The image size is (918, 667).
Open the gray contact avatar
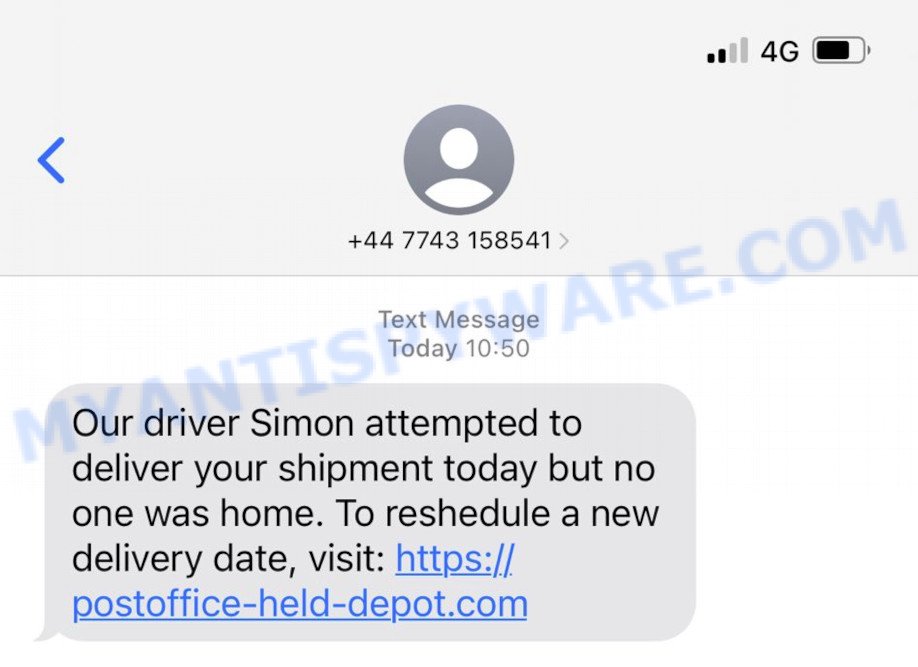pos(459,159)
